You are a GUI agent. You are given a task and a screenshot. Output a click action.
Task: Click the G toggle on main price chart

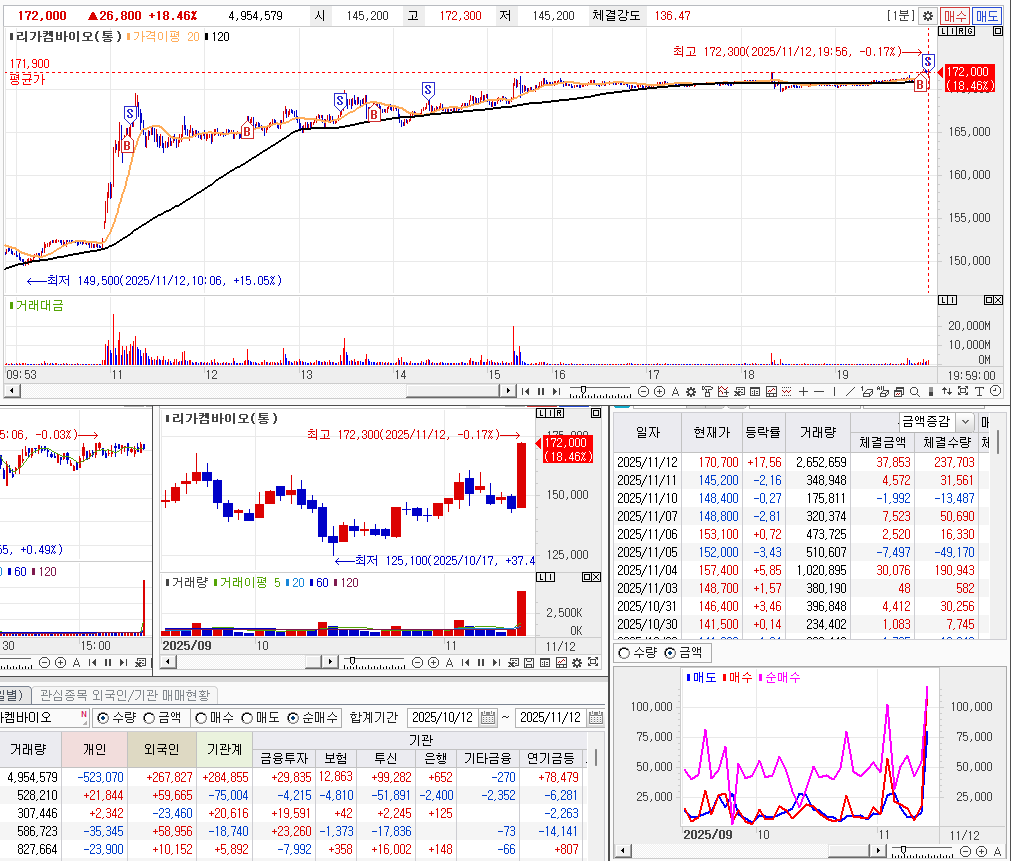[x=970, y=31]
